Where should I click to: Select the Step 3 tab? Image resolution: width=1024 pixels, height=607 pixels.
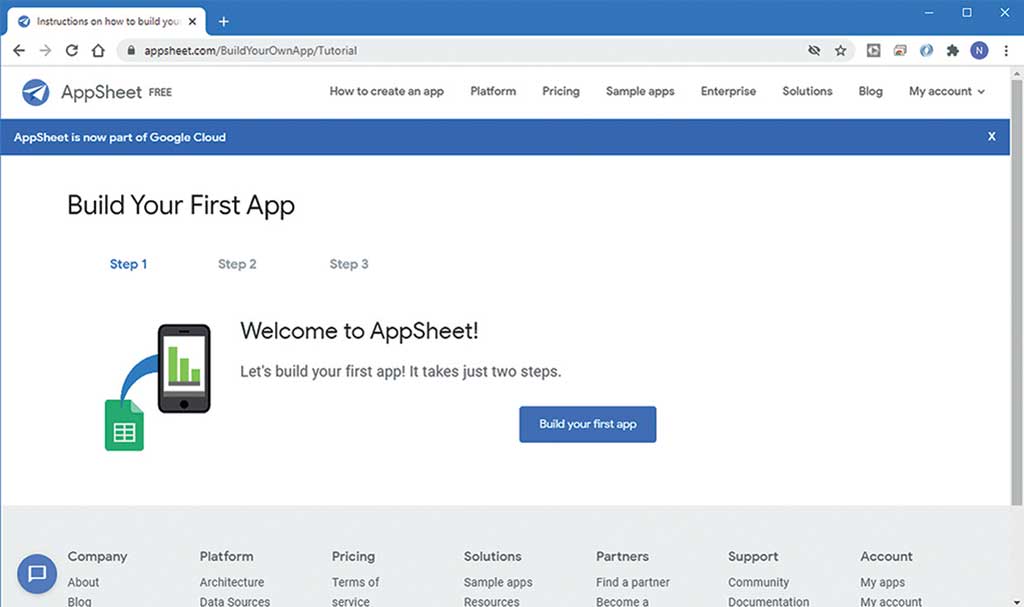click(x=349, y=264)
